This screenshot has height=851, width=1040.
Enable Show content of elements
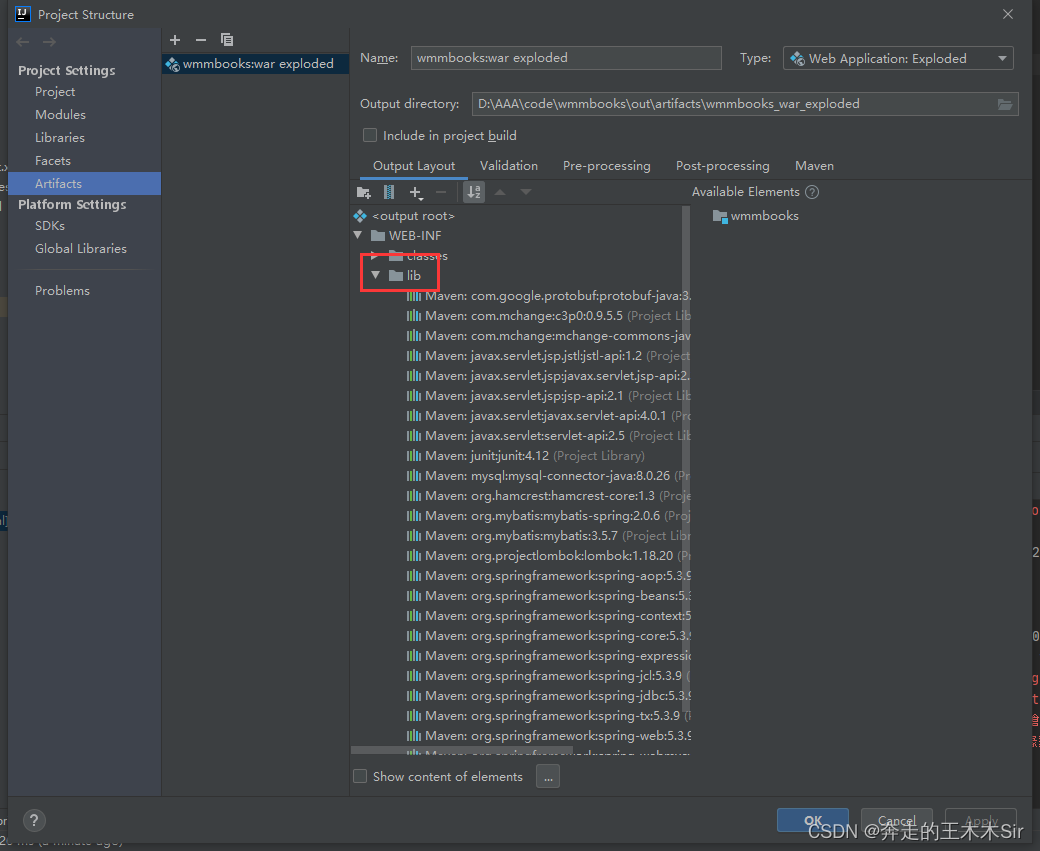click(360, 776)
